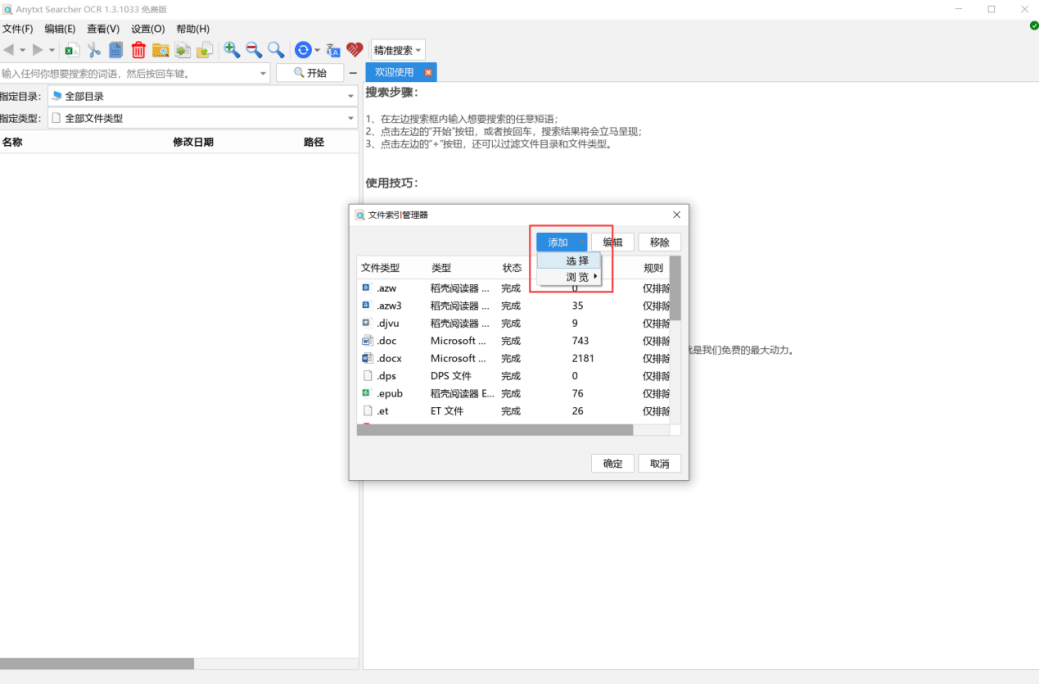
Task: Select the .djvu file type row
Action: coord(514,323)
